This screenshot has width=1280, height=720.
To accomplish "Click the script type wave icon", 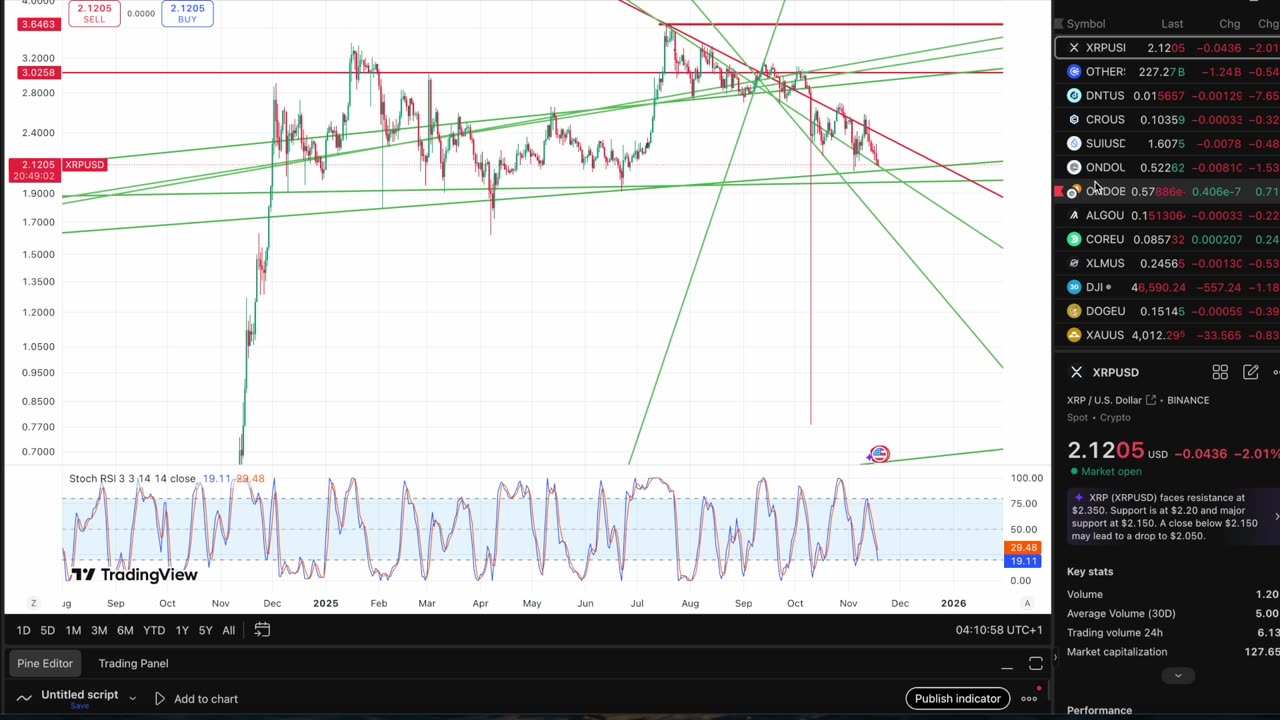I will click(x=24, y=698).
